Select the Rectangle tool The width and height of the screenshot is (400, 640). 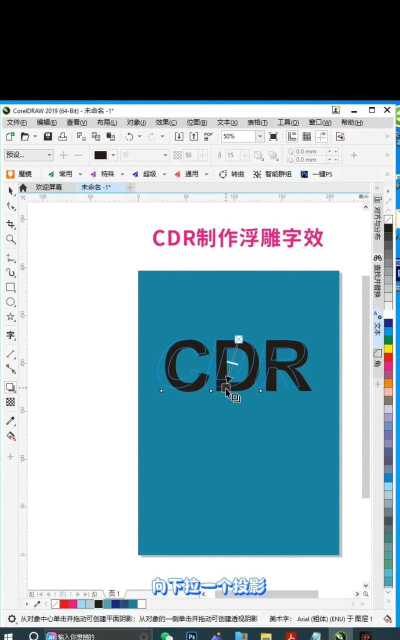point(11,287)
